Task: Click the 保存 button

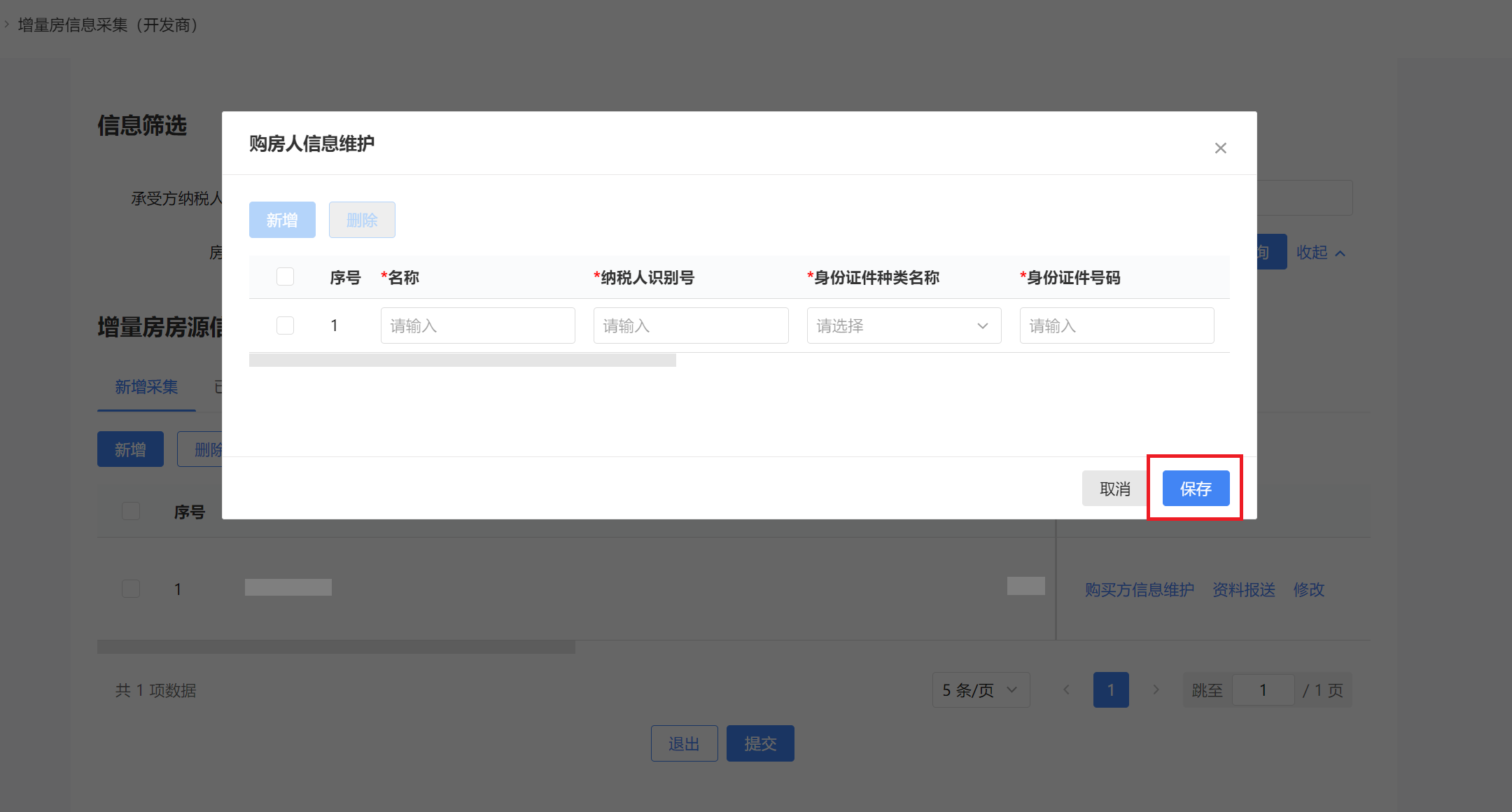Action: tap(1196, 489)
